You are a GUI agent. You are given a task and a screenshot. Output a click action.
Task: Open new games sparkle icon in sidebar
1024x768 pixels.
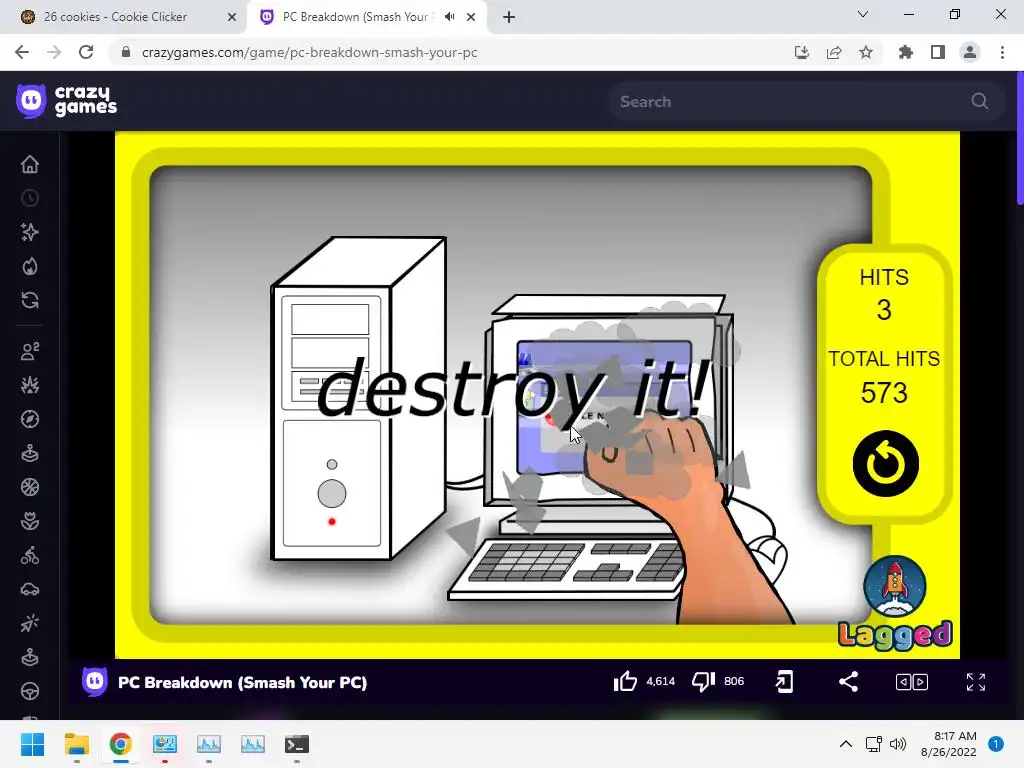[30, 232]
